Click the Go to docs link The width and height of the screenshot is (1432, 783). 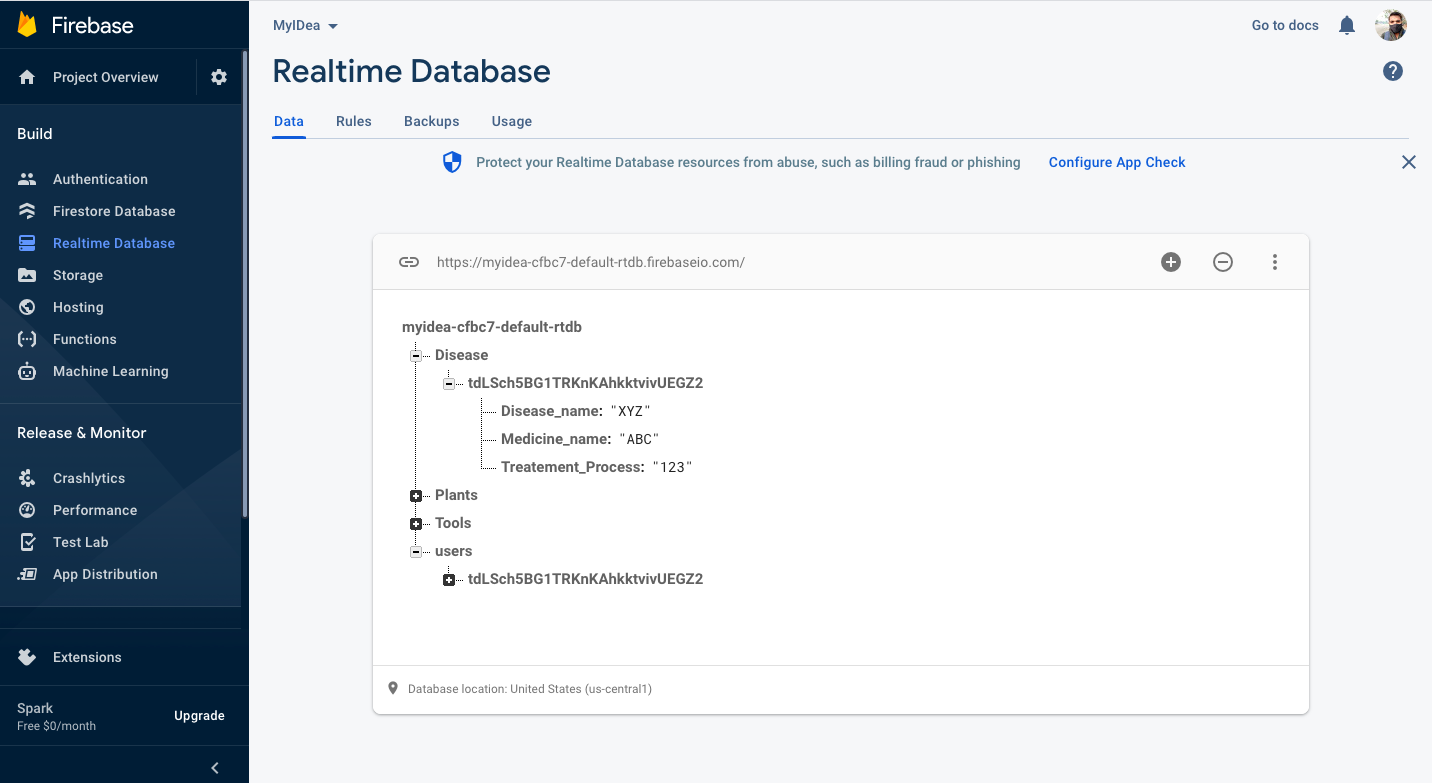point(1285,25)
